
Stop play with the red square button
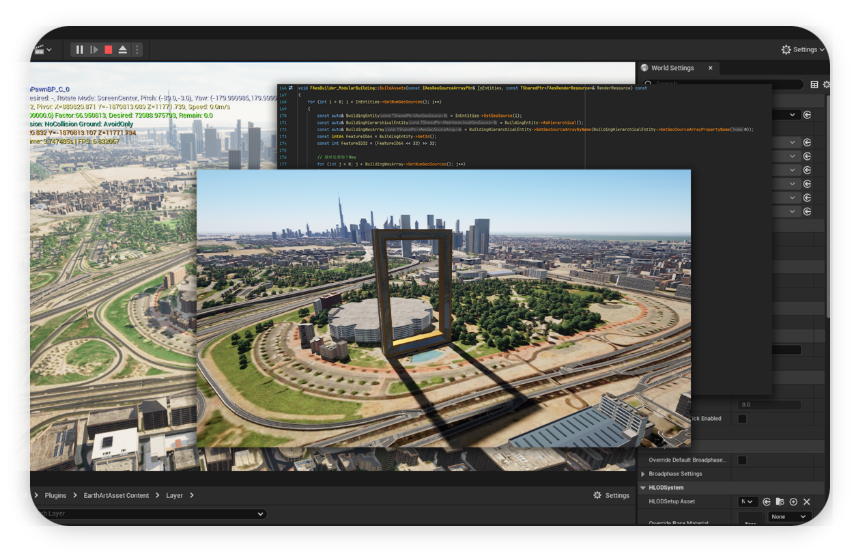109,50
